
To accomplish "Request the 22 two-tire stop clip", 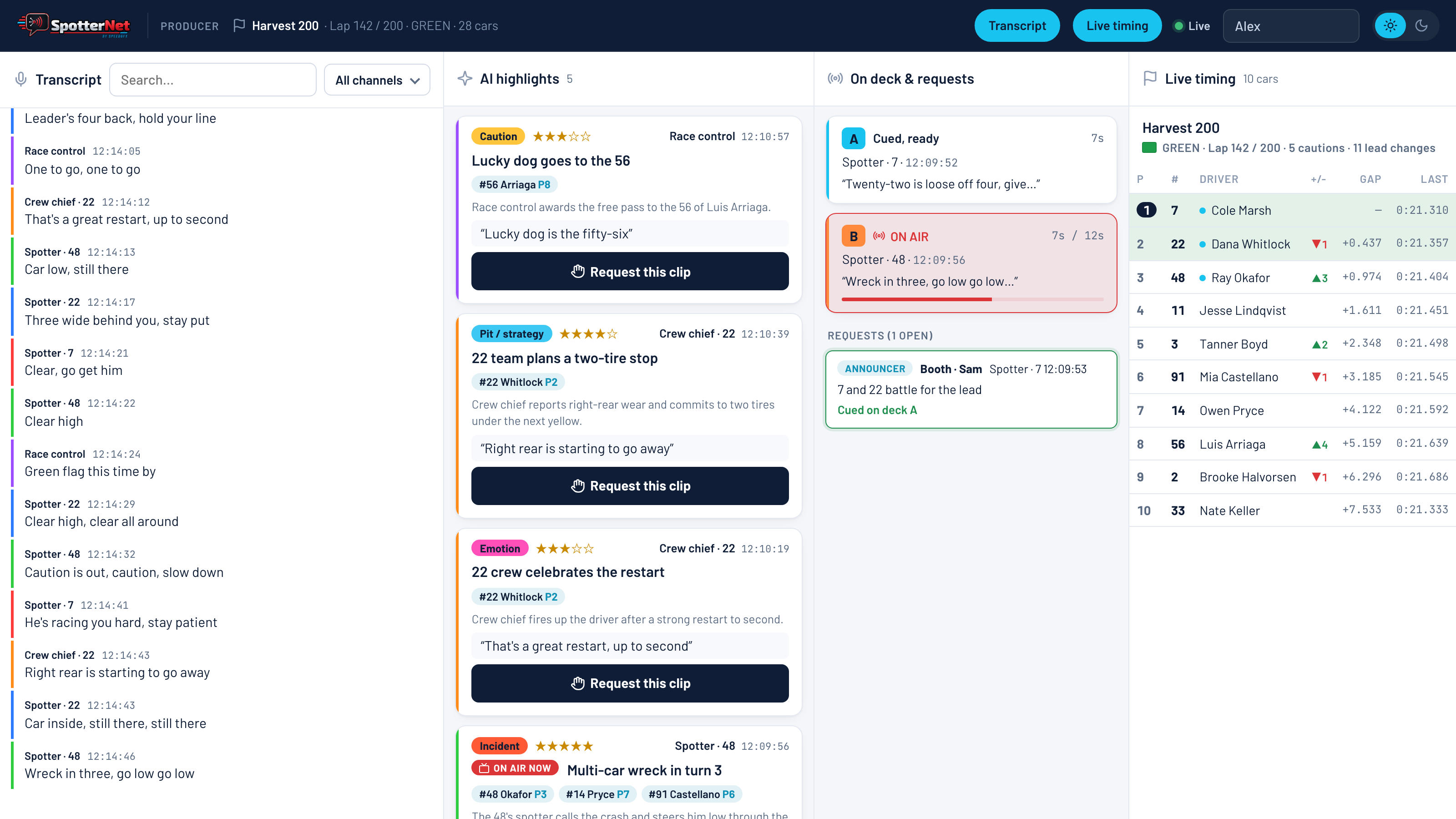I will pyautogui.click(x=630, y=485).
